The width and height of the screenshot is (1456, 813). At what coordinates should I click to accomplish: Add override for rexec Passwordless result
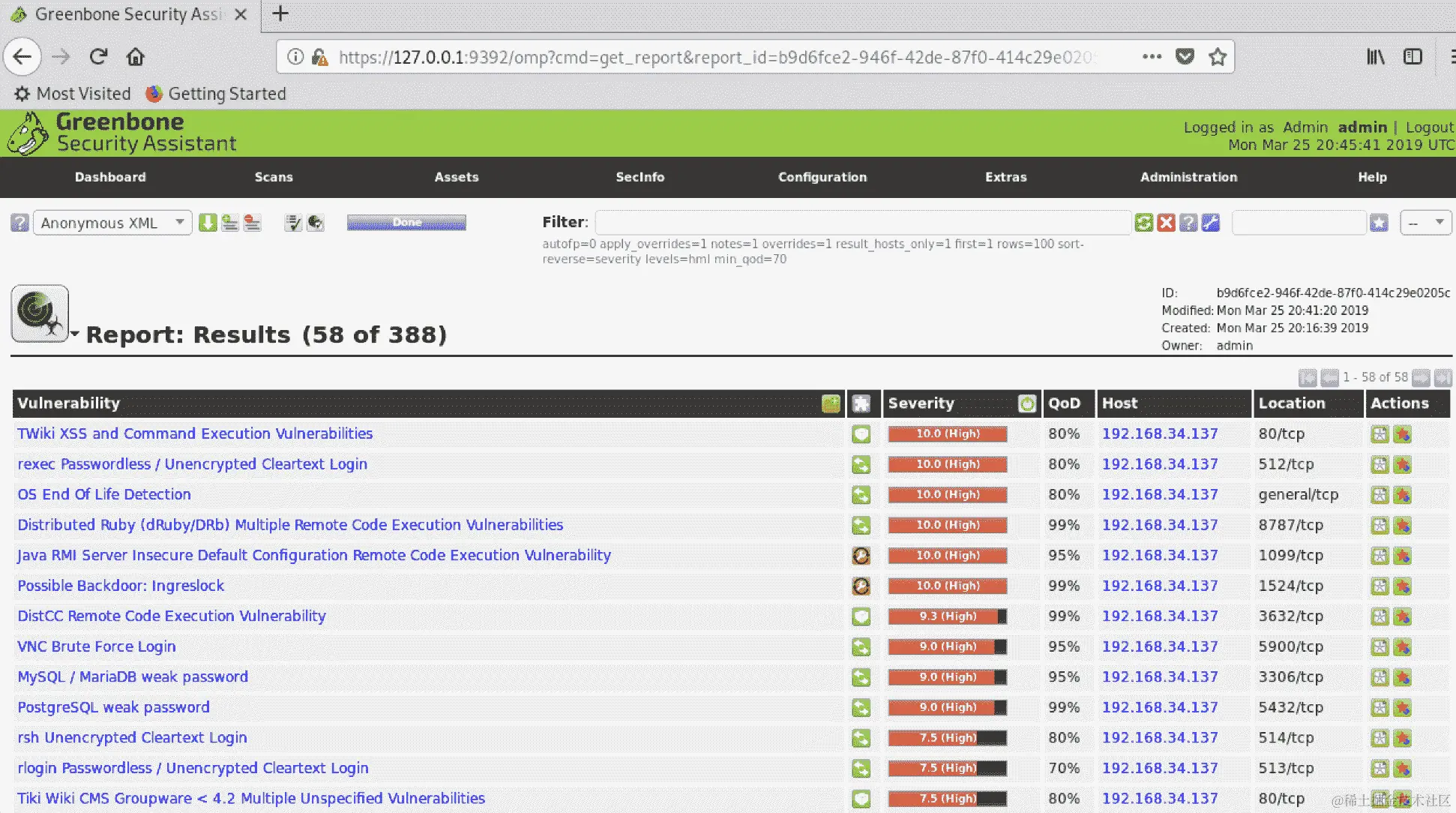tap(1403, 465)
